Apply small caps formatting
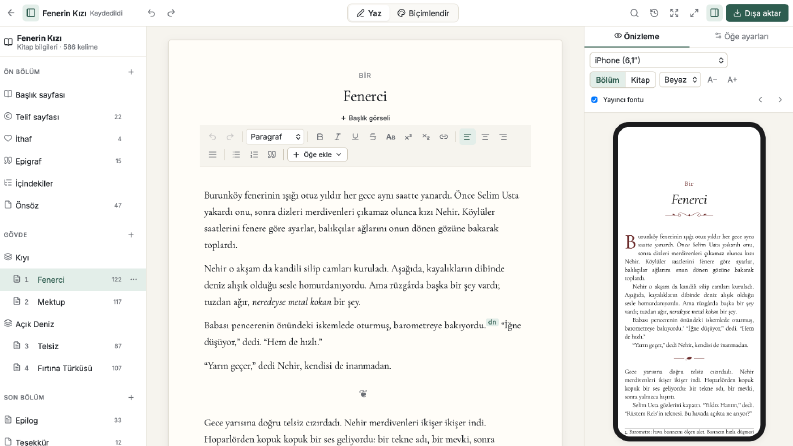Image resolution: width=793 pixels, height=446 pixels. point(390,137)
